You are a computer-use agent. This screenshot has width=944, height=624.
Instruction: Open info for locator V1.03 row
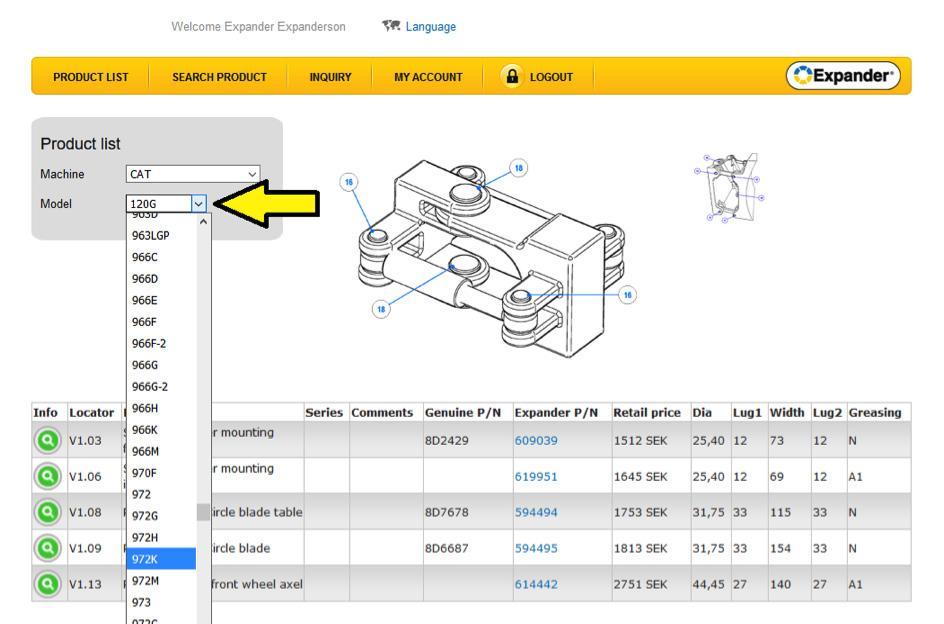pos(48,440)
